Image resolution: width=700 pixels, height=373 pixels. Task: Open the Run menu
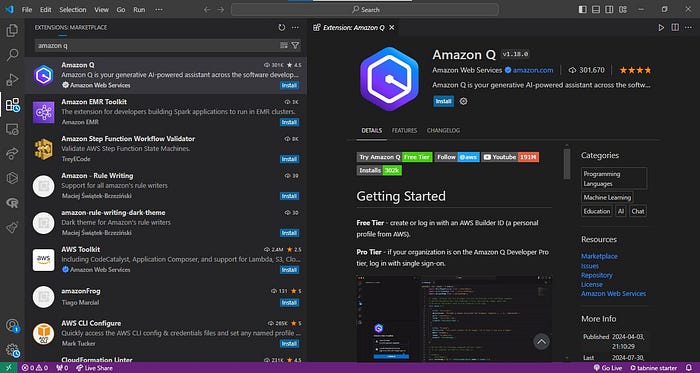tap(139, 9)
